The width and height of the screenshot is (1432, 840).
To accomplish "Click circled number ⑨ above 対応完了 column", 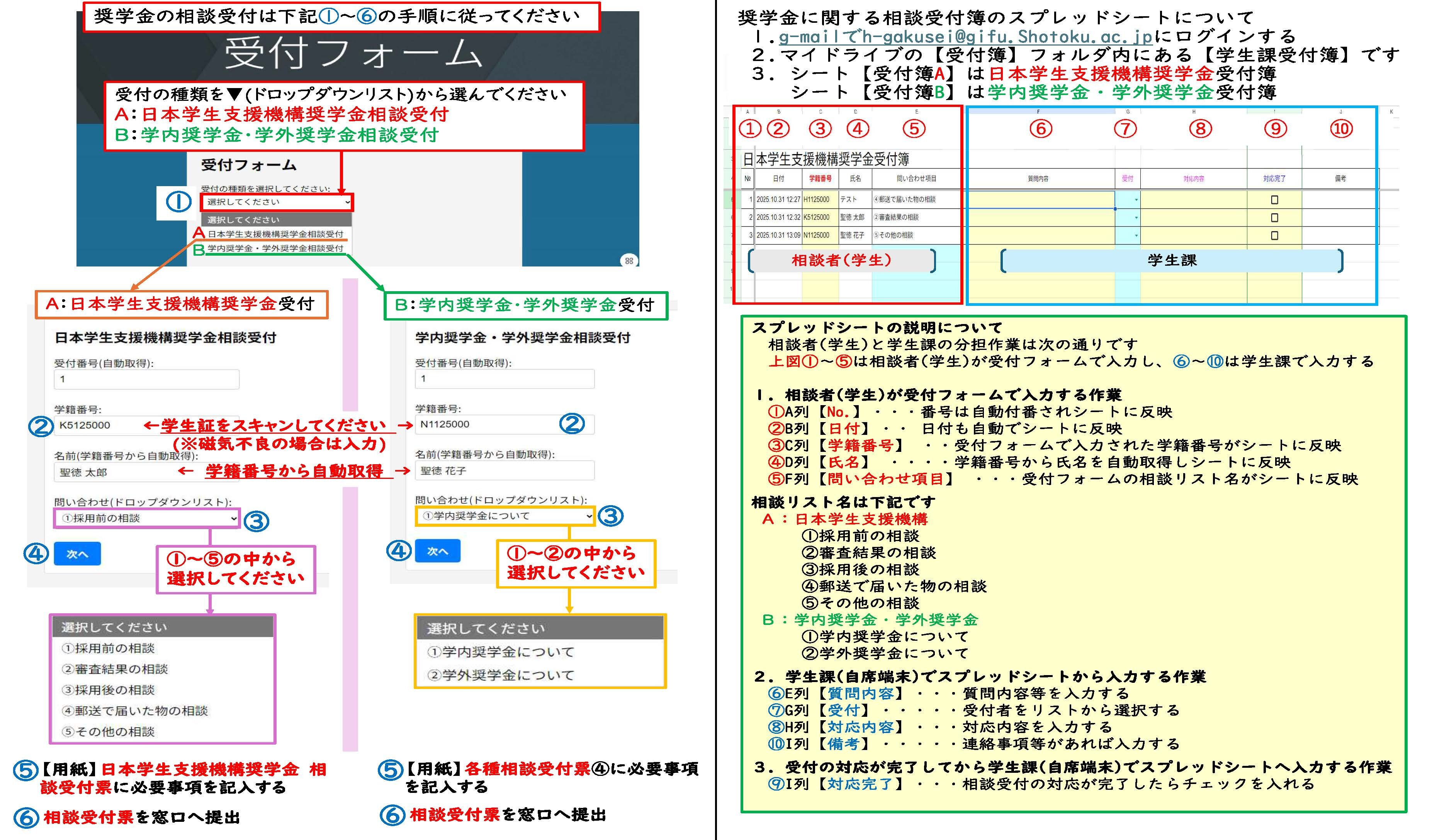I will tap(1276, 129).
